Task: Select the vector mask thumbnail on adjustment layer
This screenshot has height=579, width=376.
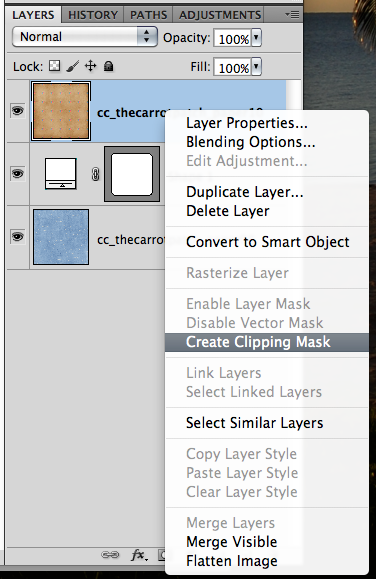Action: click(132, 174)
